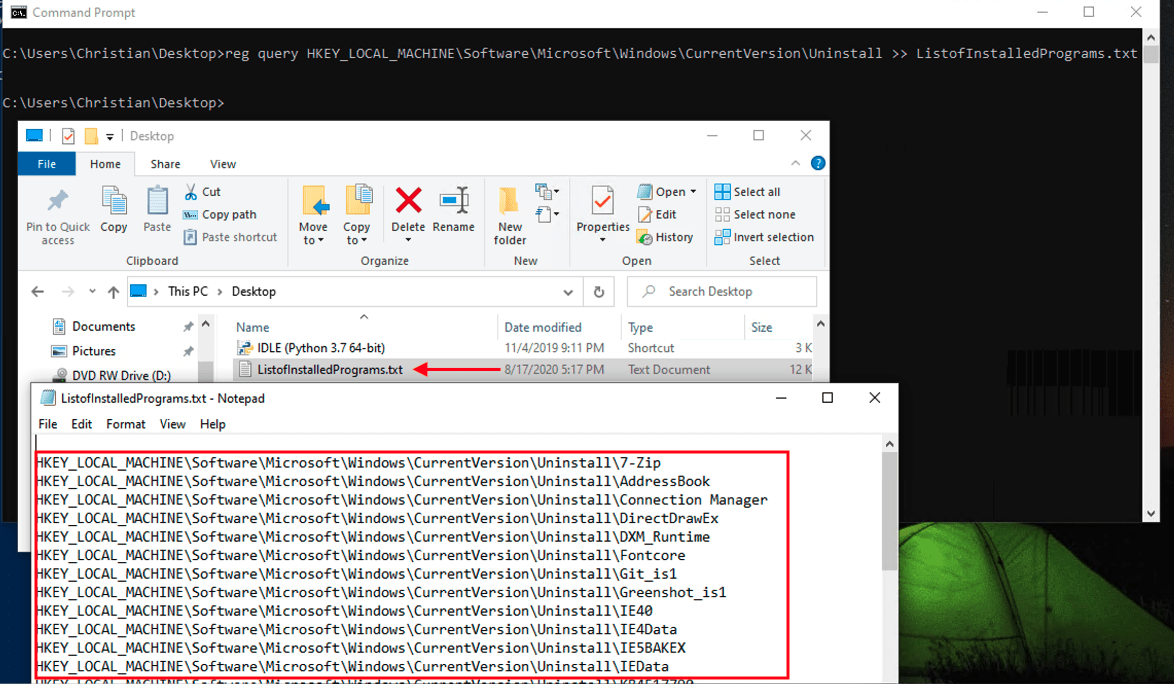This screenshot has width=1174, height=684.
Task: Click the 7-Zip registry line in Notepad
Action: [x=348, y=462]
